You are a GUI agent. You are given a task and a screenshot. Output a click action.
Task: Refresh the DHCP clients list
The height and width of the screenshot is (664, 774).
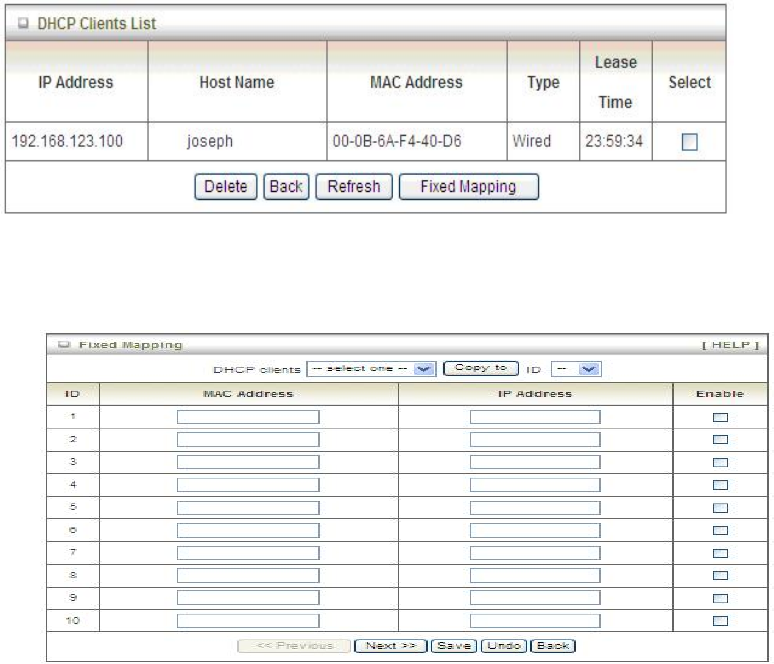click(354, 187)
